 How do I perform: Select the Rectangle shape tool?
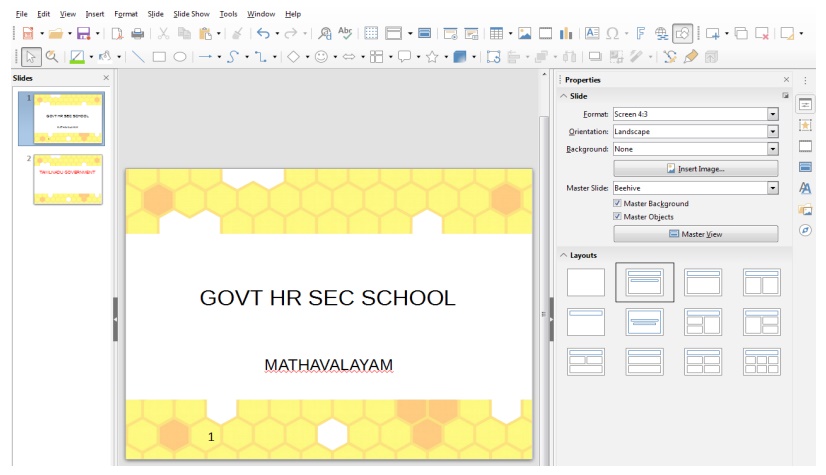pos(159,57)
